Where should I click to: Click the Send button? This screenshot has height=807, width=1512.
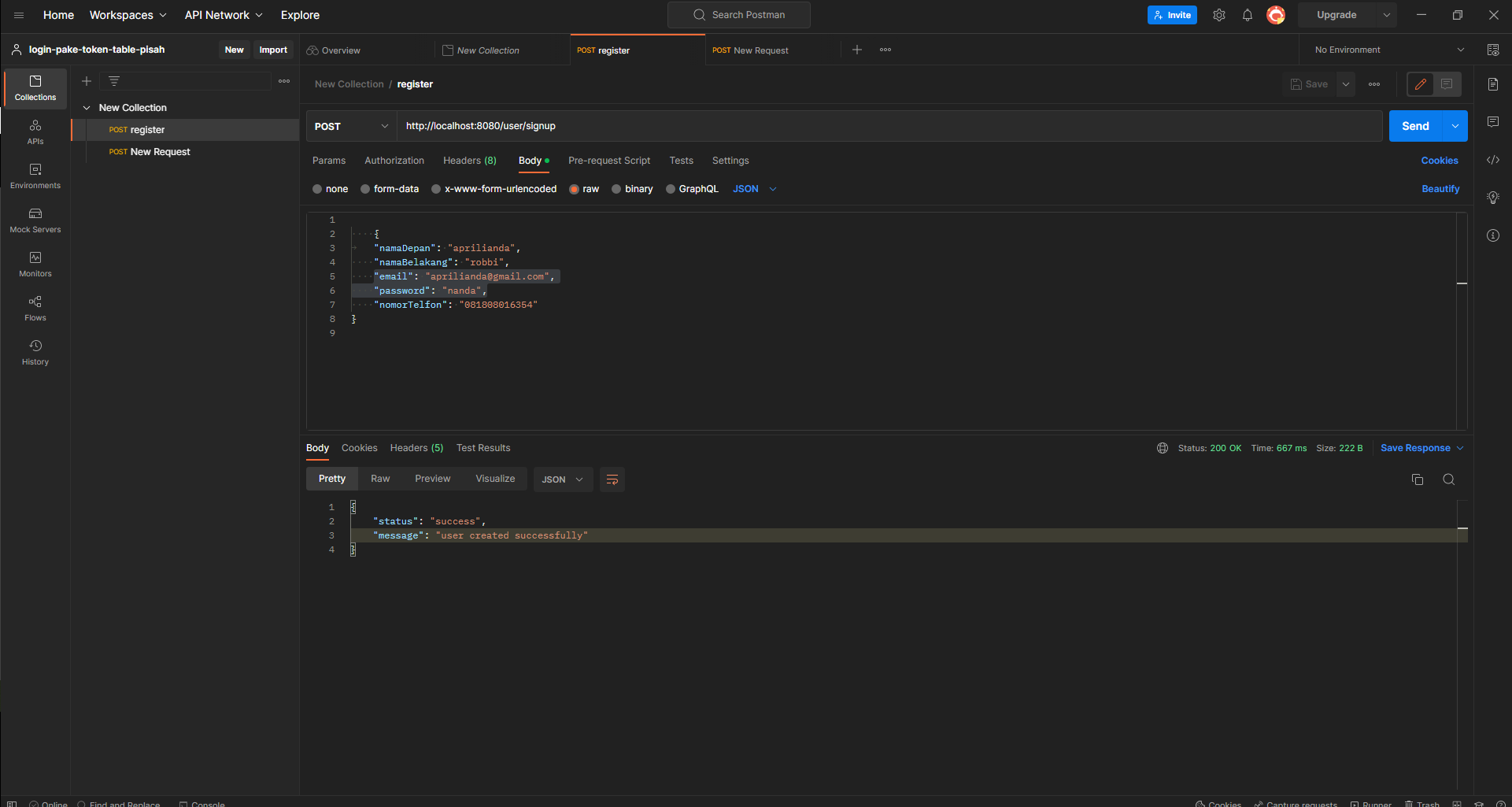coord(1415,126)
